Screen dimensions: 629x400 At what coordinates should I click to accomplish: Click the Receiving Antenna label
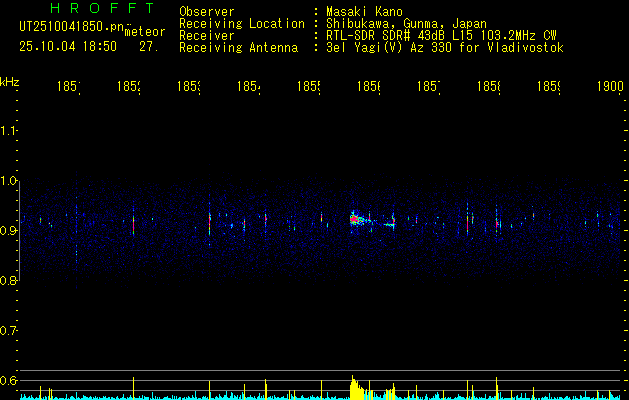pyautogui.click(x=238, y=48)
